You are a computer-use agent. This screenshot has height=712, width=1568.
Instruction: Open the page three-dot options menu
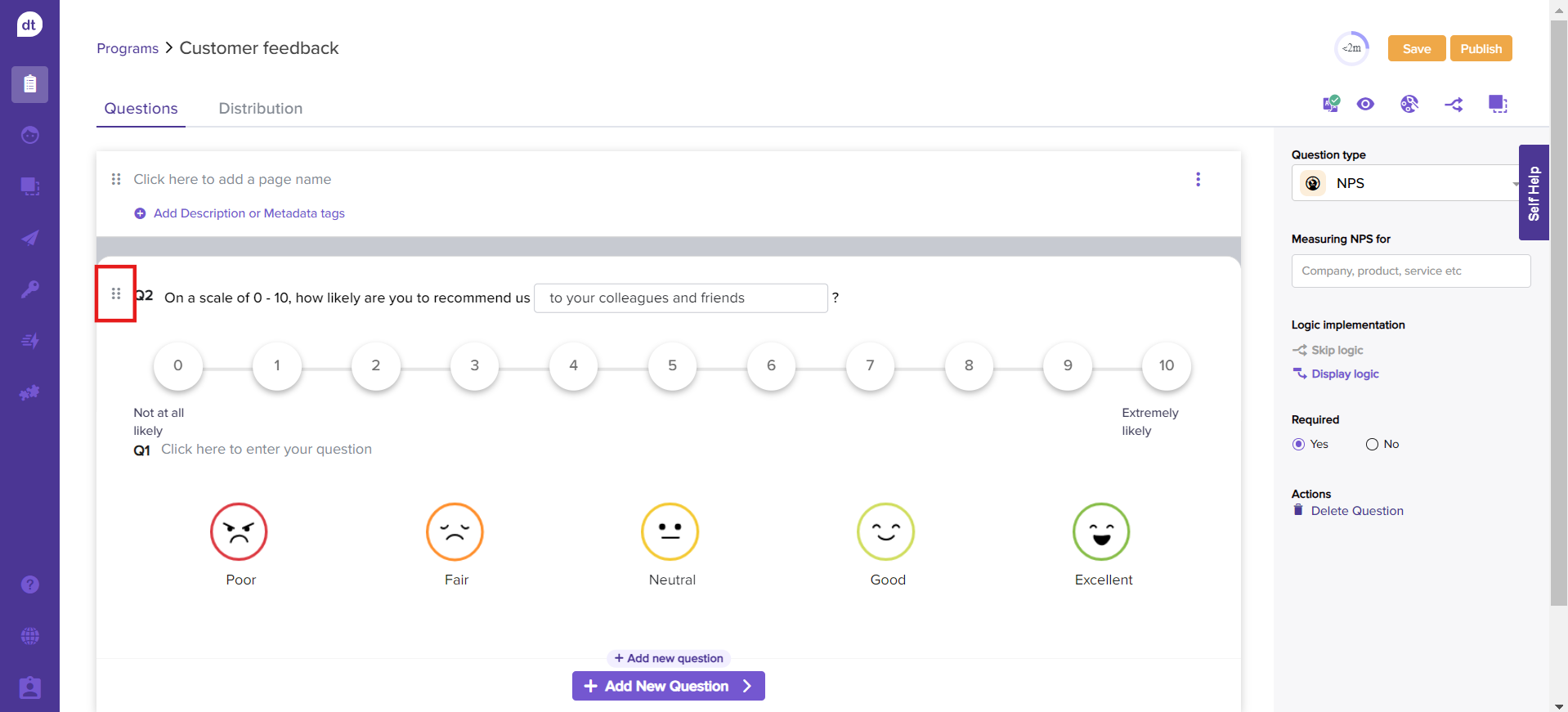(x=1198, y=179)
